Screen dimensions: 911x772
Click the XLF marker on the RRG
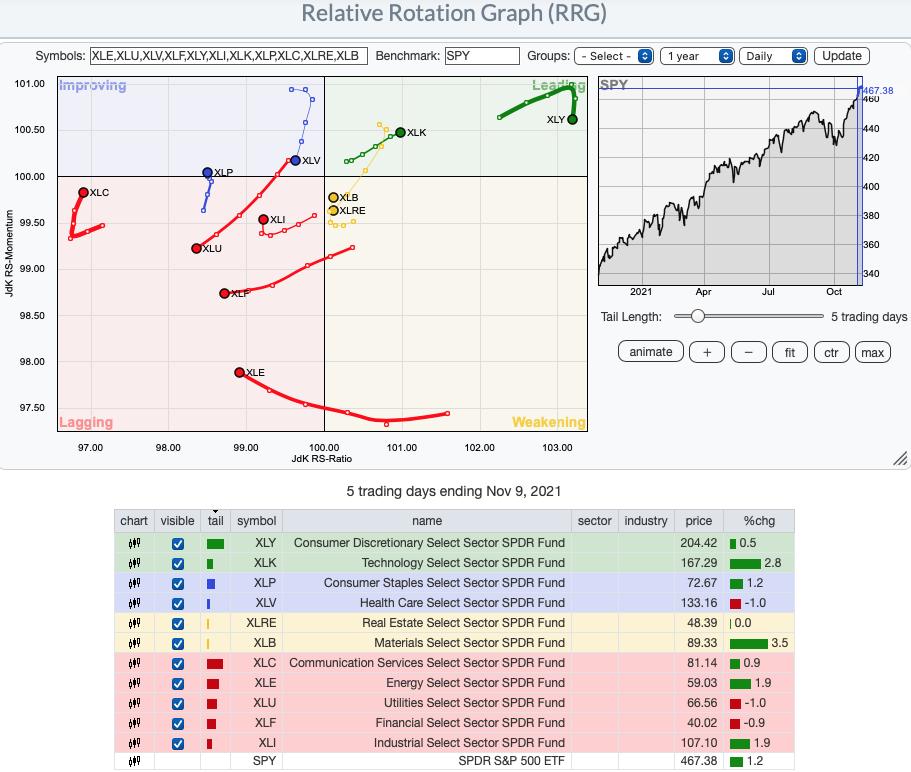tap(224, 293)
